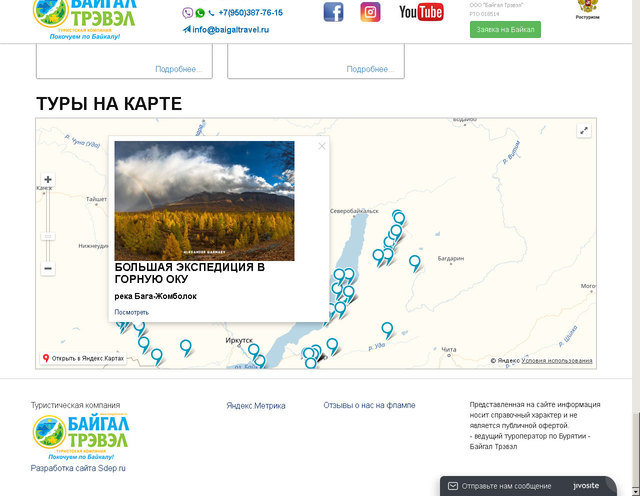
Task: Click the Байгал Трэвэл footer logo
Action: tap(81, 436)
